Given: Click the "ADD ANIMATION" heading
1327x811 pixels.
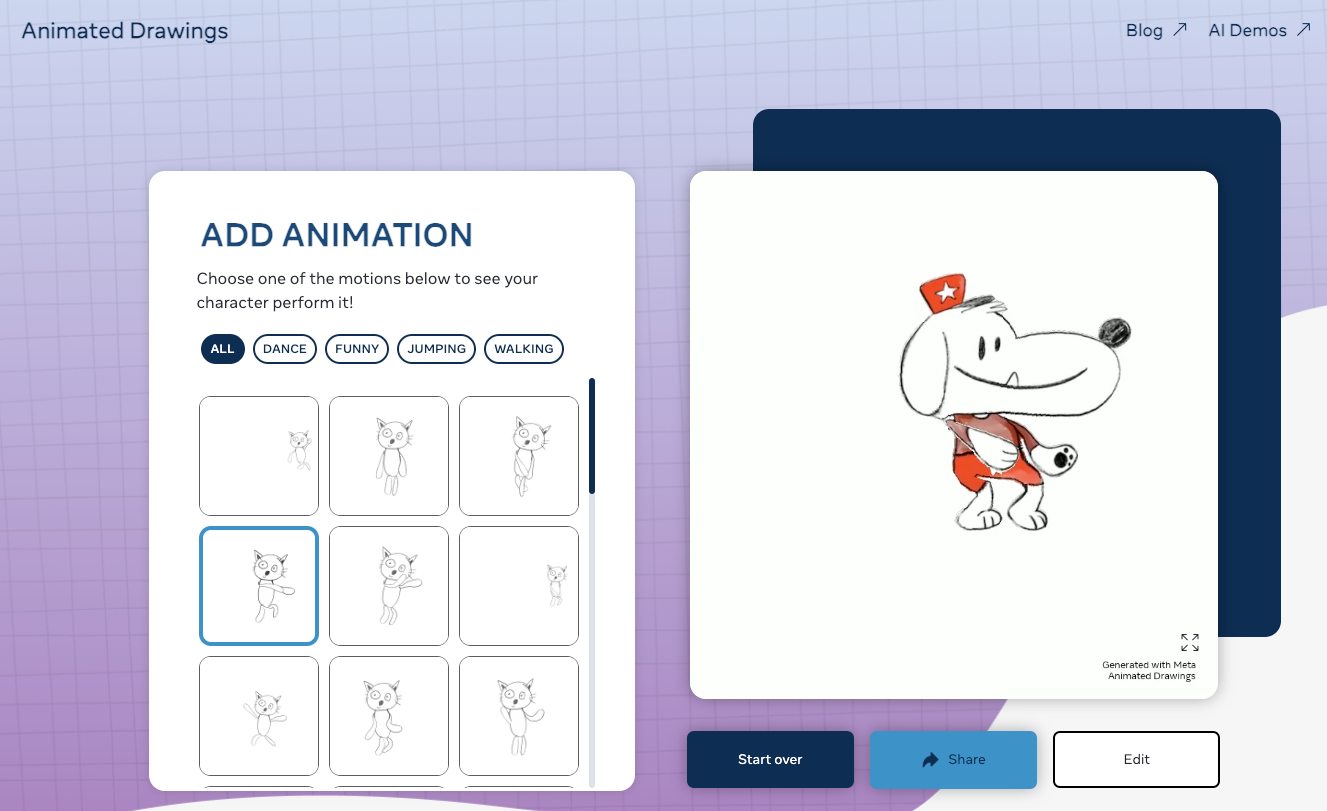Looking at the screenshot, I should point(337,235).
